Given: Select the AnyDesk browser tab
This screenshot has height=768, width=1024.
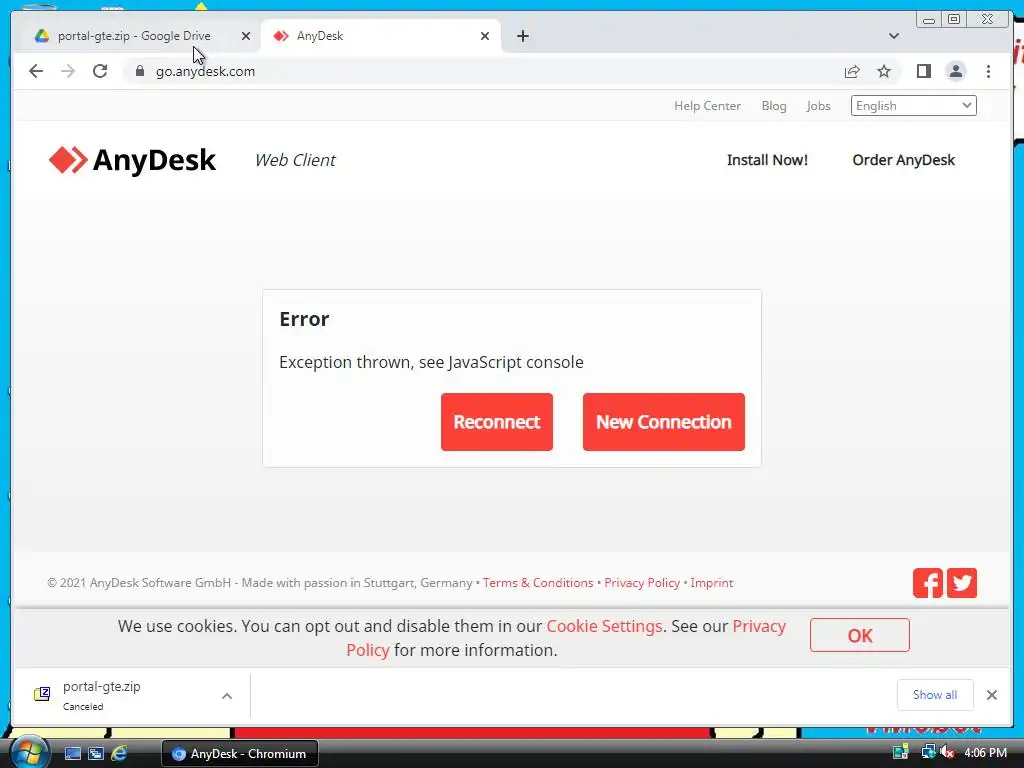Looking at the screenshot, I should [381, 36].
